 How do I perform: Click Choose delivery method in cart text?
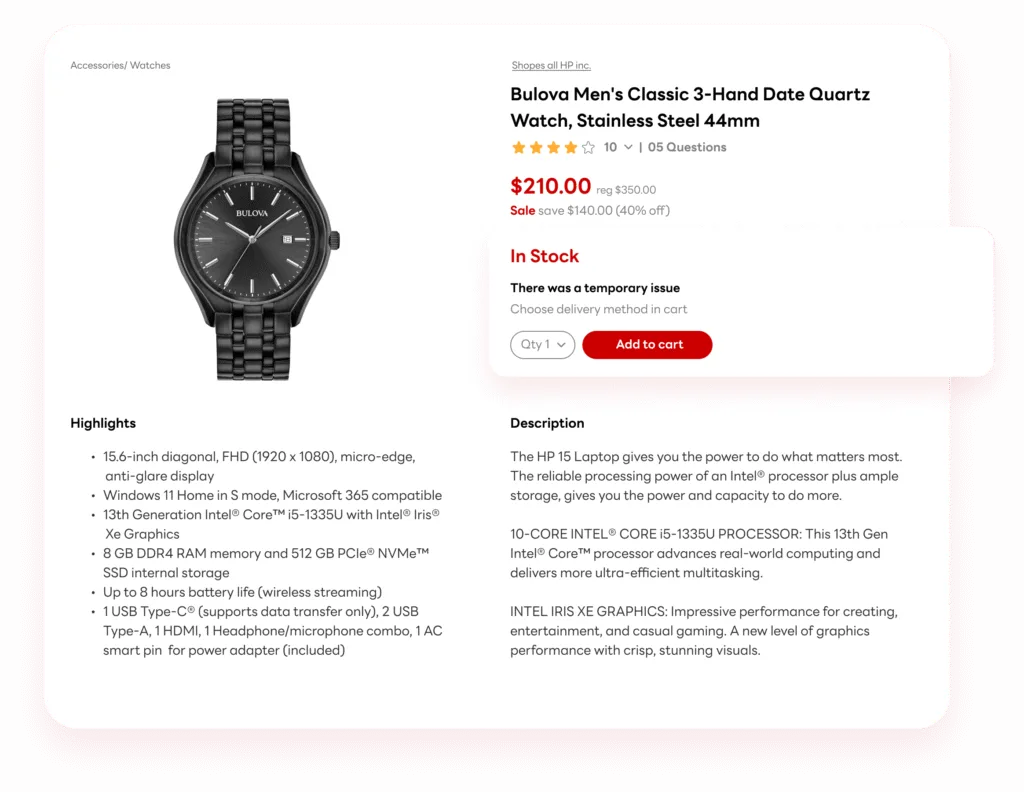[598, 310]
